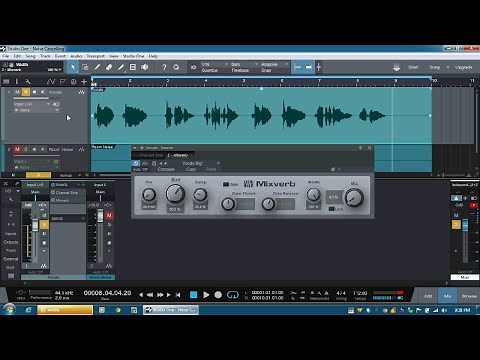Click the Room Noise mixer channel fader
Screen dimensions: 480x360
click(x=100, y=216)
